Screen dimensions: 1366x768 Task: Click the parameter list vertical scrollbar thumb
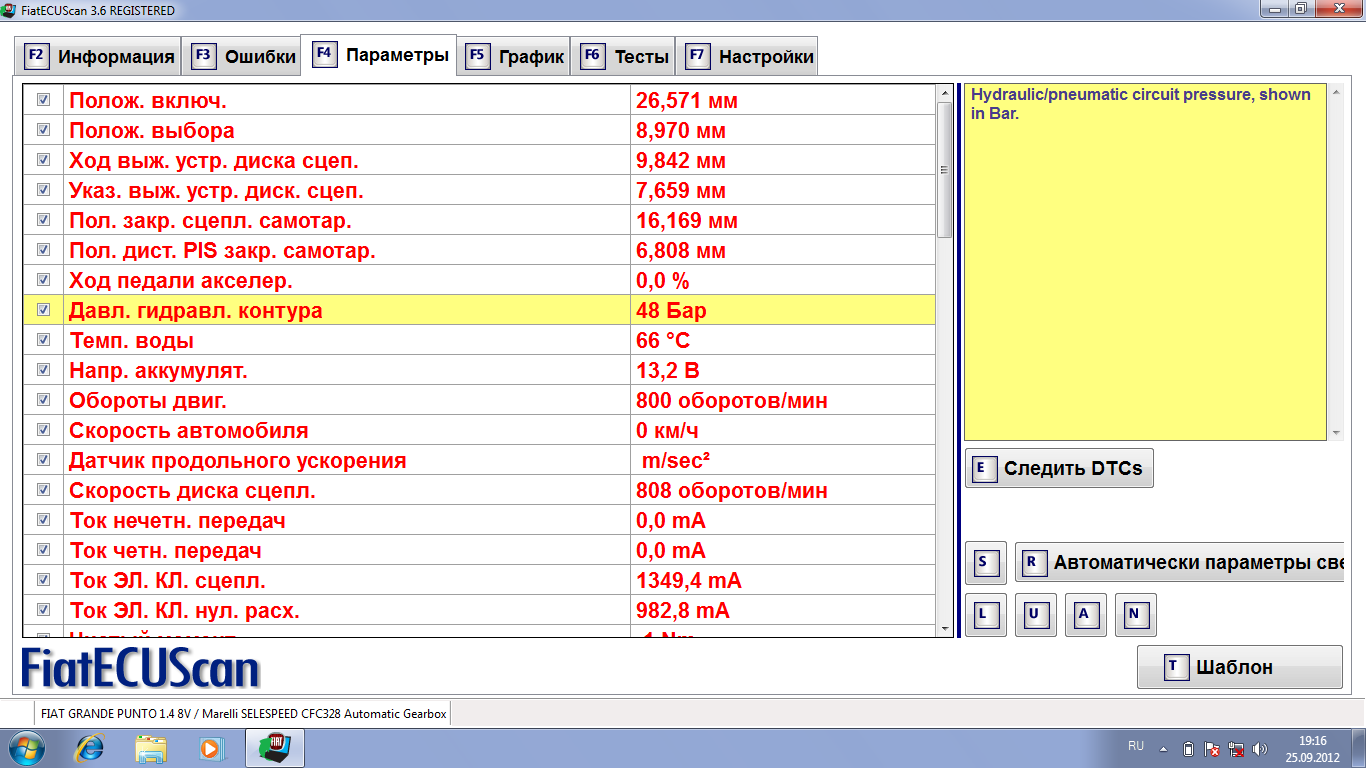click(x=944, y=168)
